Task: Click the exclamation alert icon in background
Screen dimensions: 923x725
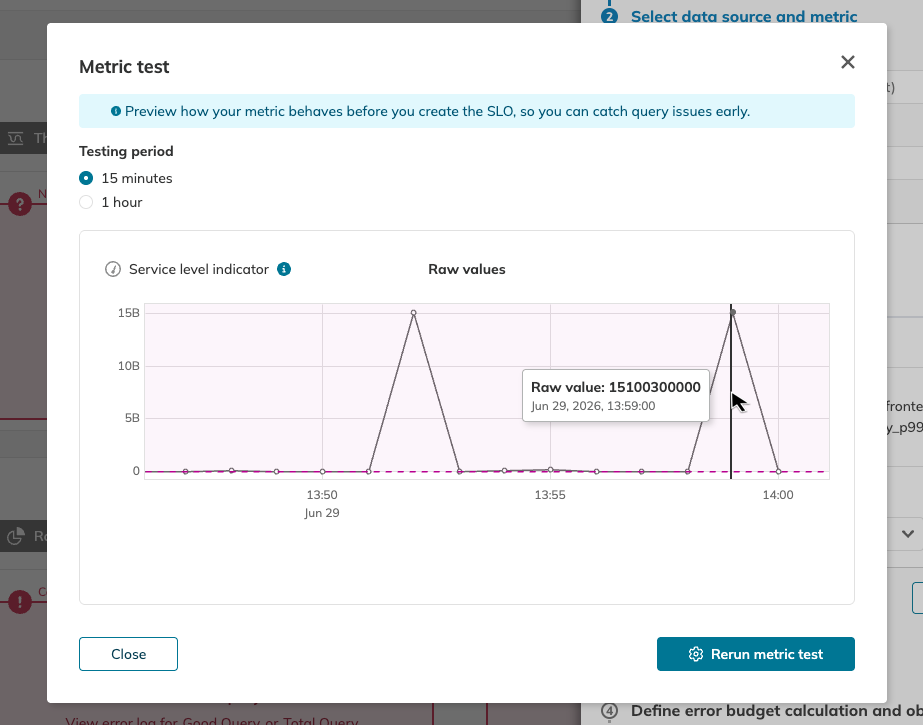Action: 20,602
